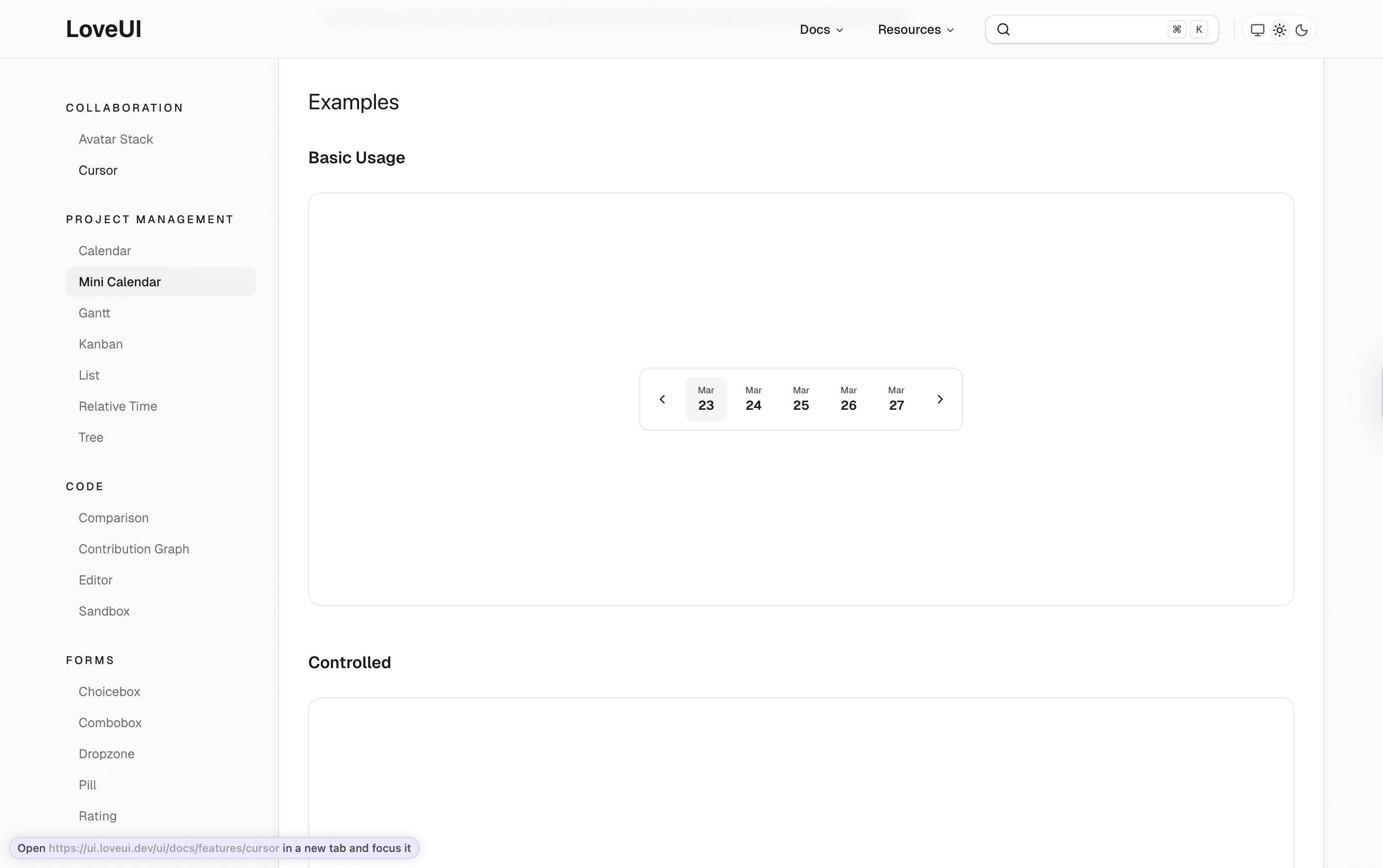The height and width of the screenshot is (868, 1383).
Task: Switch to dark theme using moon icon
Action: pos(1301,29)
